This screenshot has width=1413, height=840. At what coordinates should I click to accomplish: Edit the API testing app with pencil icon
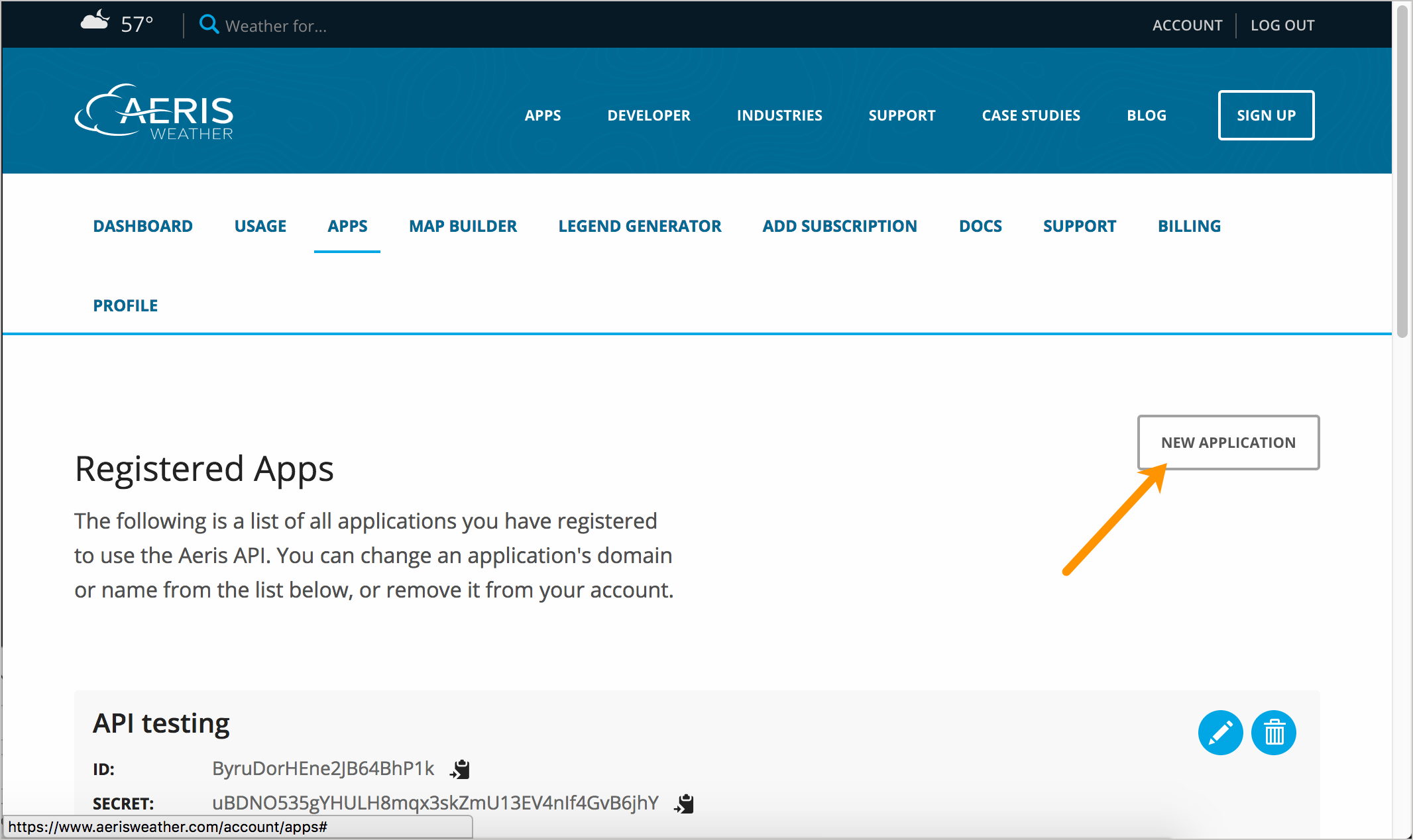click(x=1220, y=733)
